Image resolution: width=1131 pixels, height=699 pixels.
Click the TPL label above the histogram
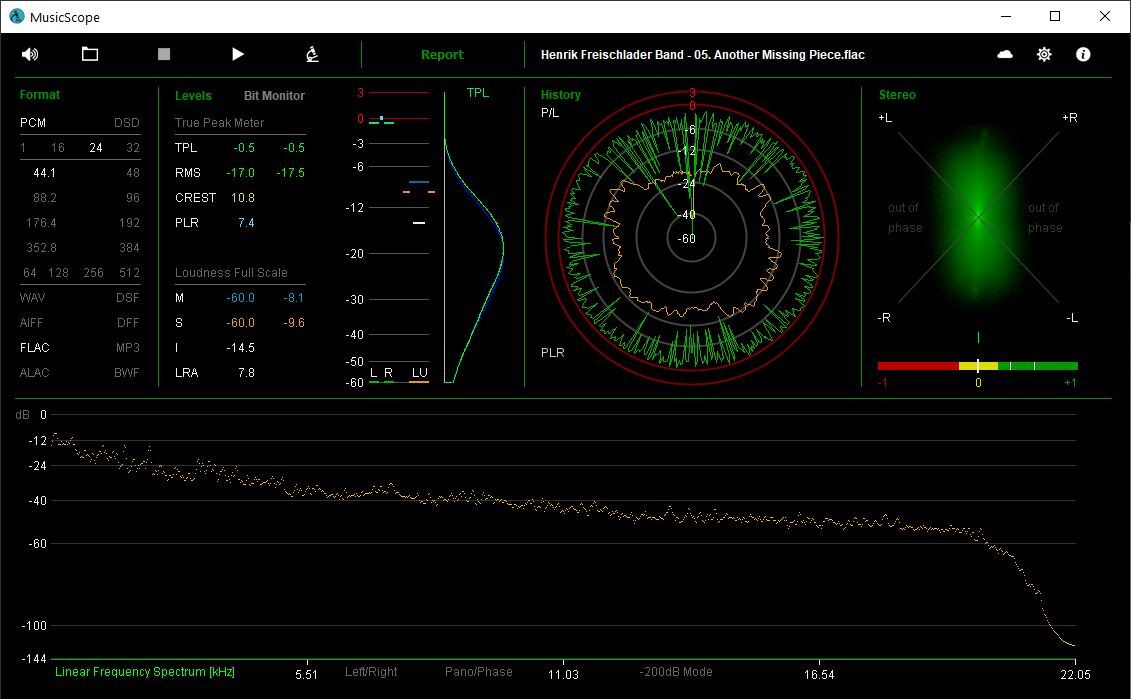(478, 93)
